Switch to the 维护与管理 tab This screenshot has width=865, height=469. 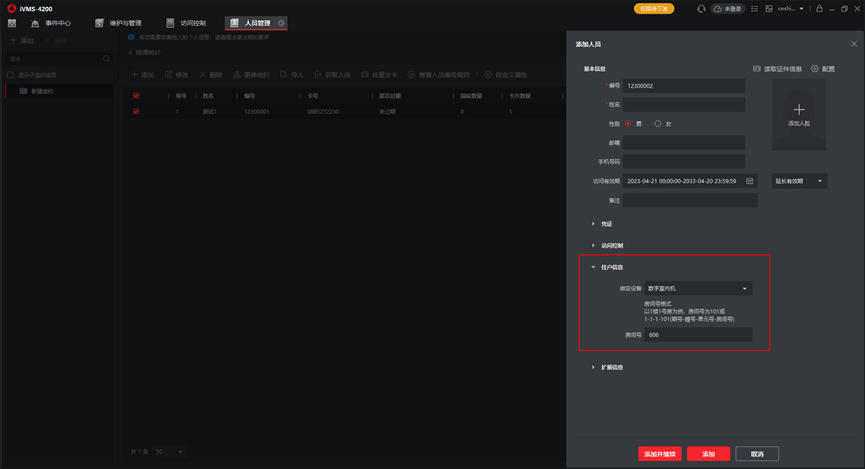pos(119,23)
